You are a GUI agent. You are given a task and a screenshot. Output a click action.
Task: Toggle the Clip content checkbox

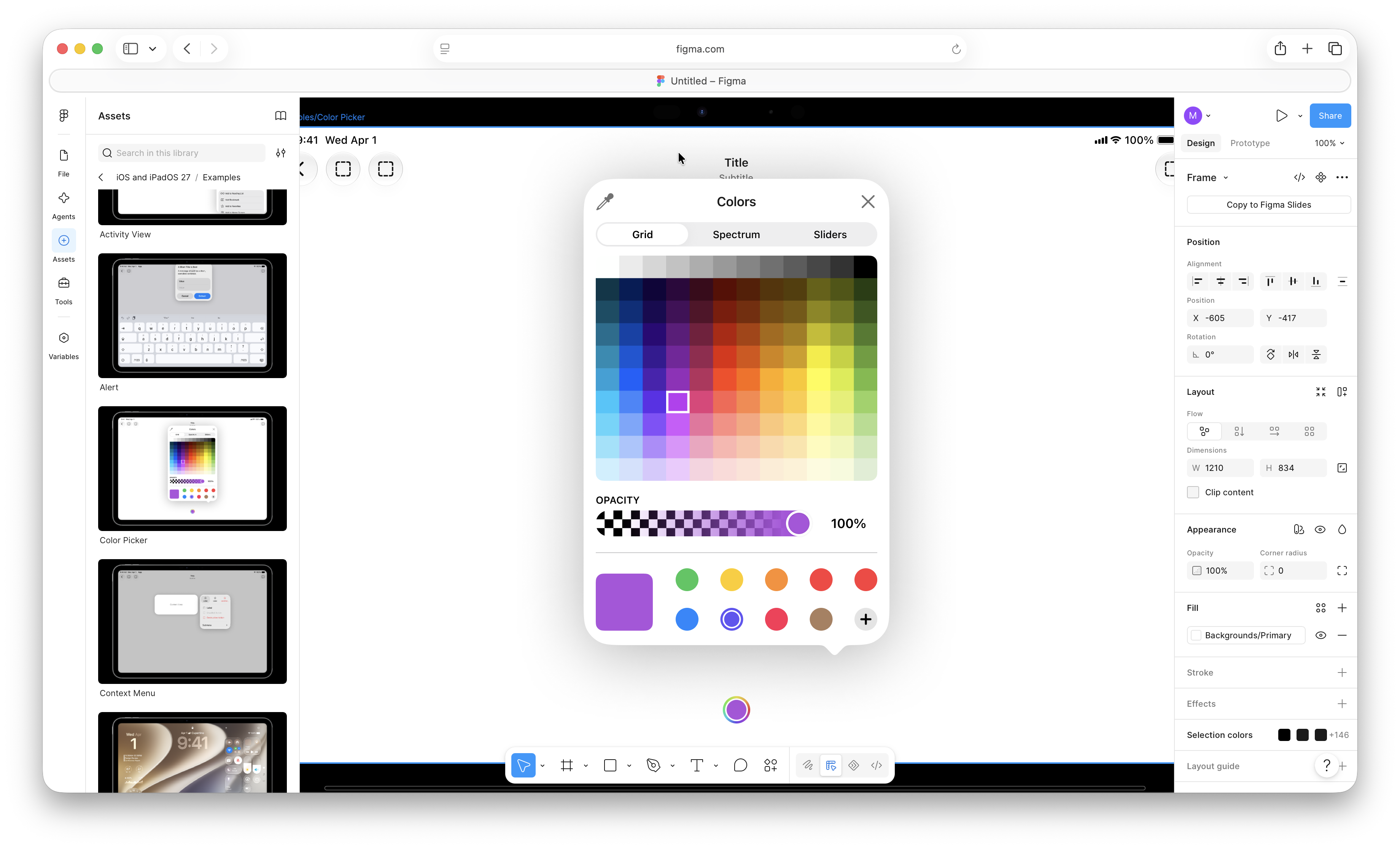pyautogui.click(x=1193, y=492)
